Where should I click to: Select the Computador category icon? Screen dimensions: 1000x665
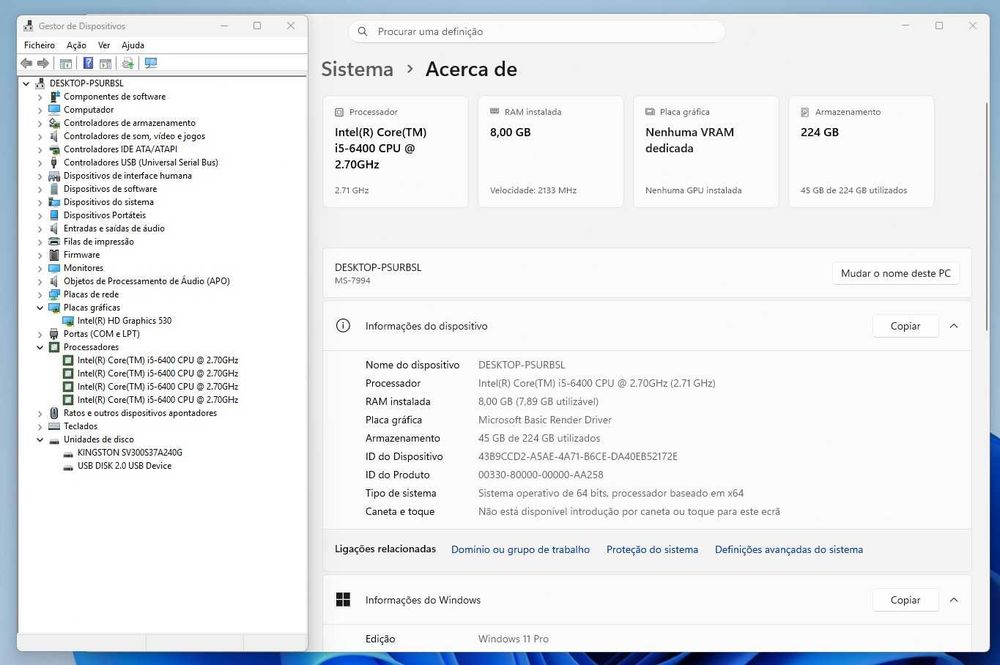(x=54, y=110)
